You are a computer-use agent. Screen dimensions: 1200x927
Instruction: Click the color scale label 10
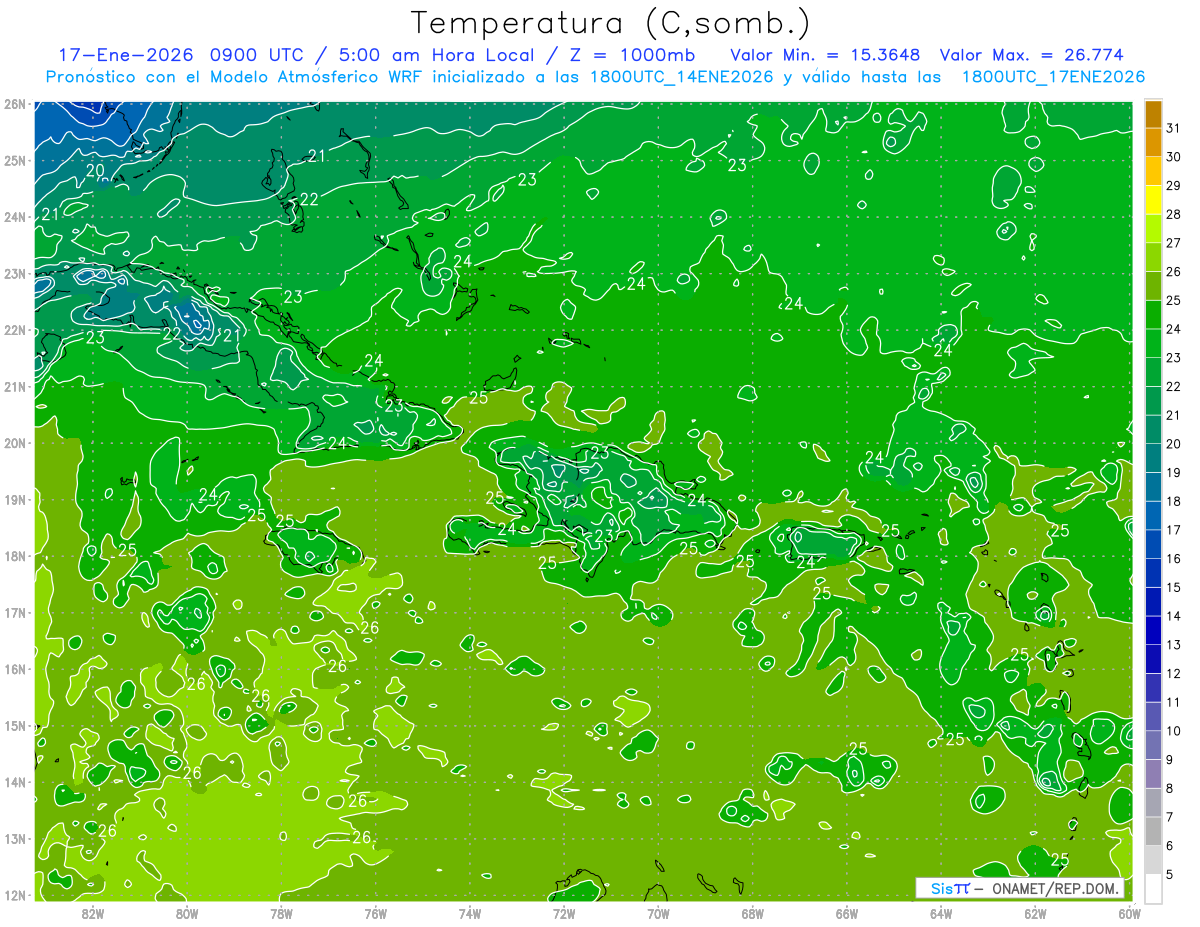tap(1174, 732)
